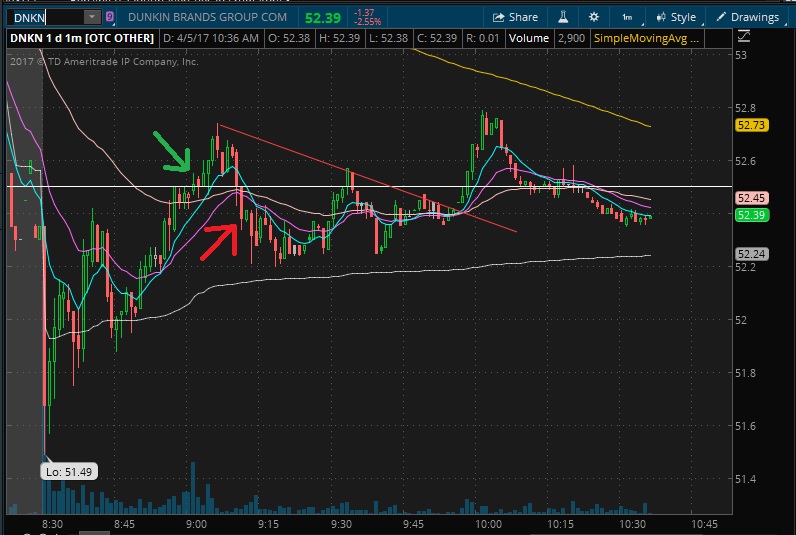Click the -2.55% change value
The height and width of the screenshot is (535, 796).
coord(367,22)
